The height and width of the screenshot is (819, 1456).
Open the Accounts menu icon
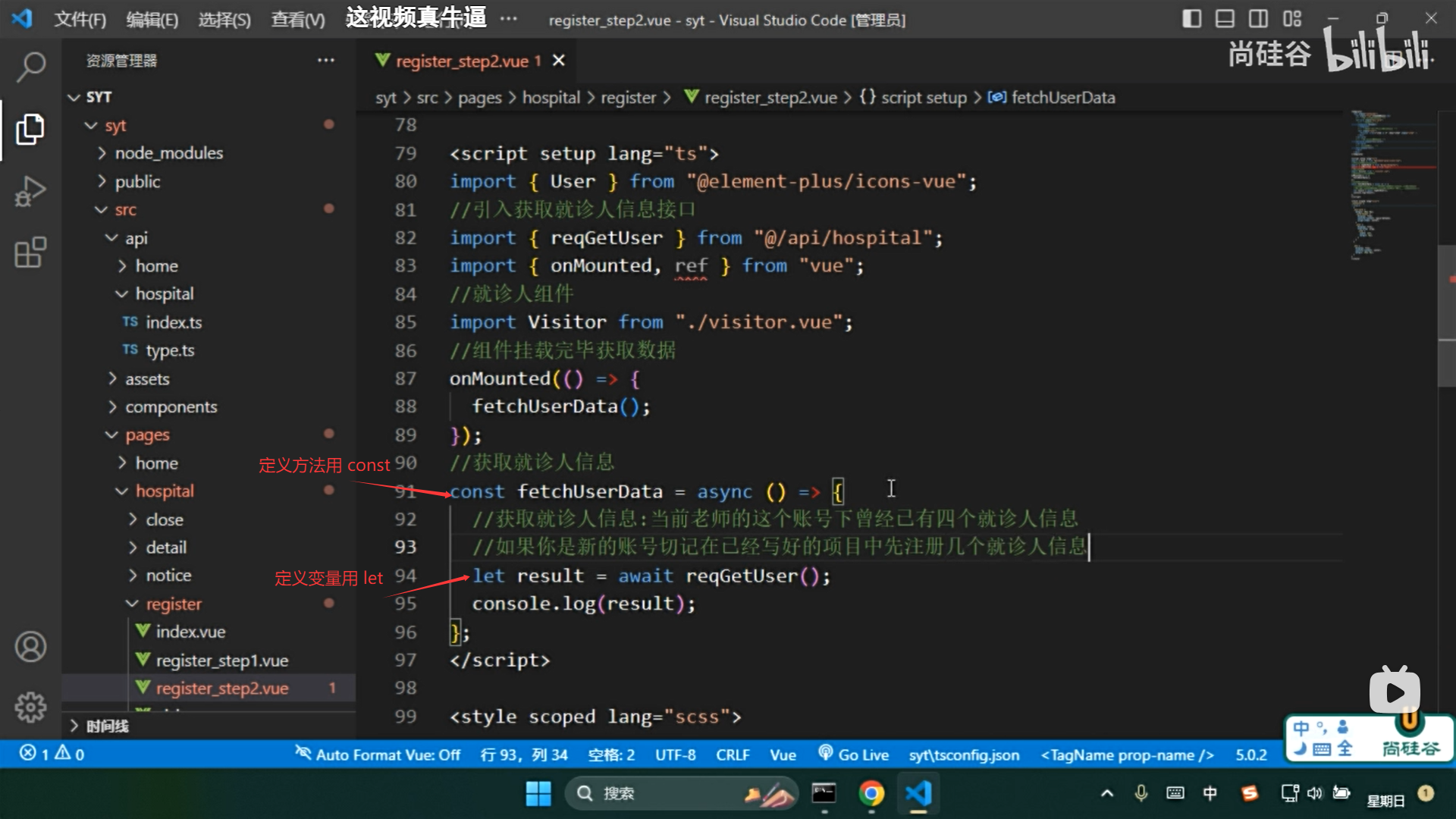point(30,647)
